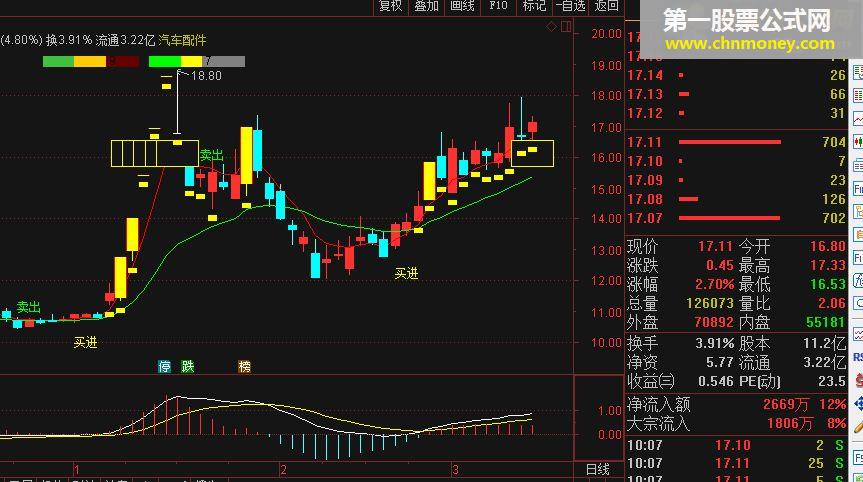This screenshot has width=863, height=482.
Task: Click the 标记 mark button
Action: coord(534,6)
